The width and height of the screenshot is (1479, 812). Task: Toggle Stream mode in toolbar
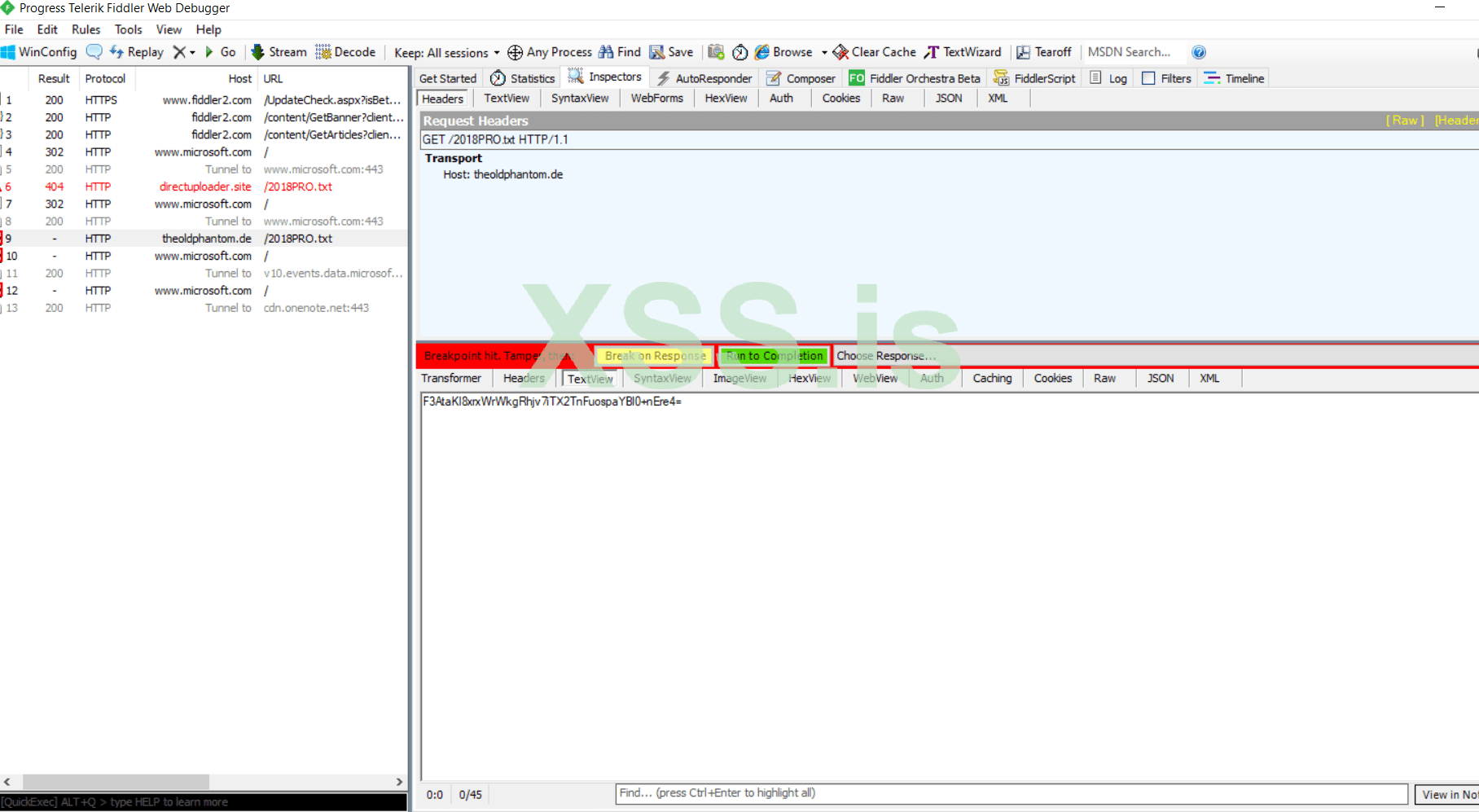pos(279,52)
